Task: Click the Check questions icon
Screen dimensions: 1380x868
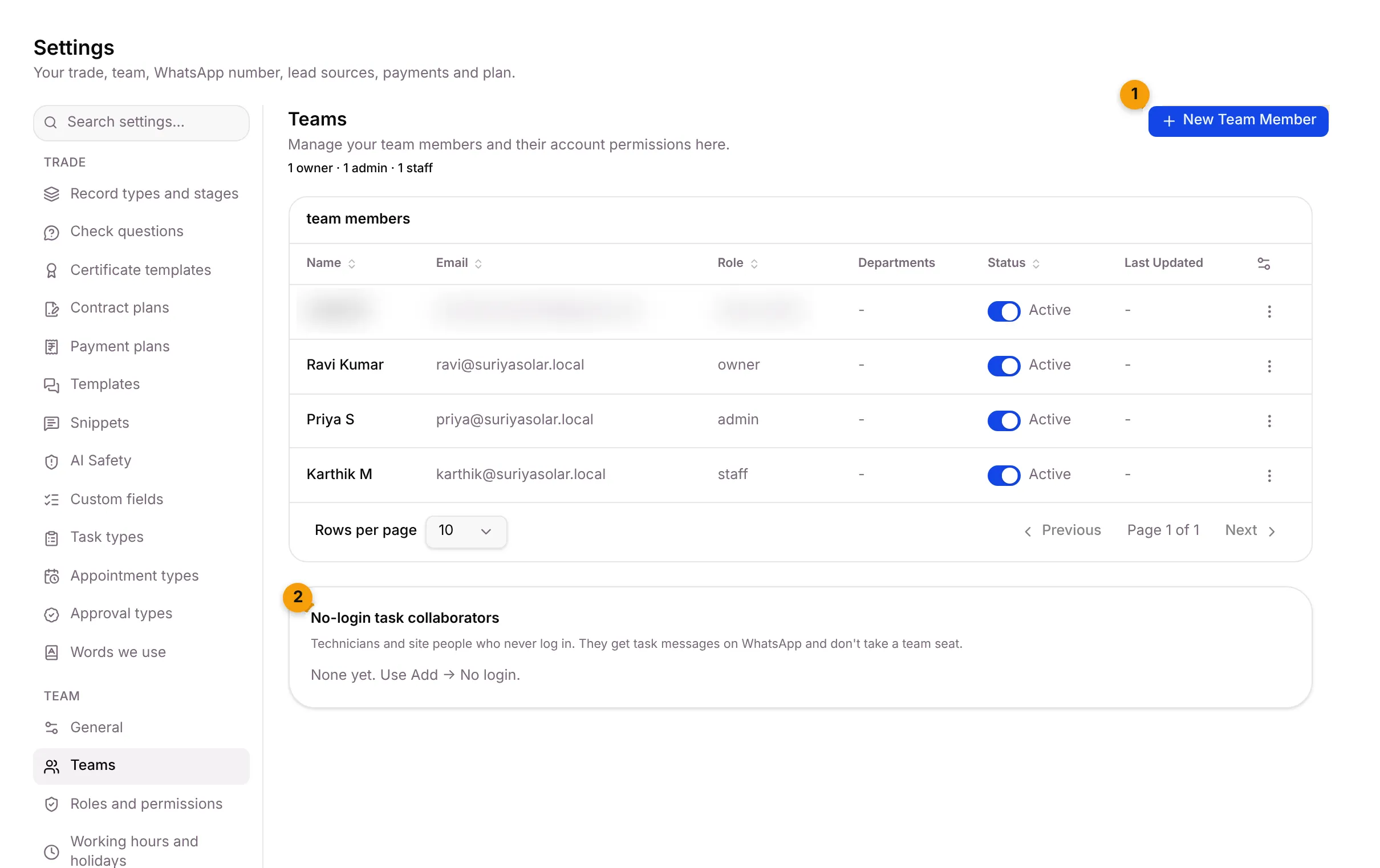Action: [51, 233]
